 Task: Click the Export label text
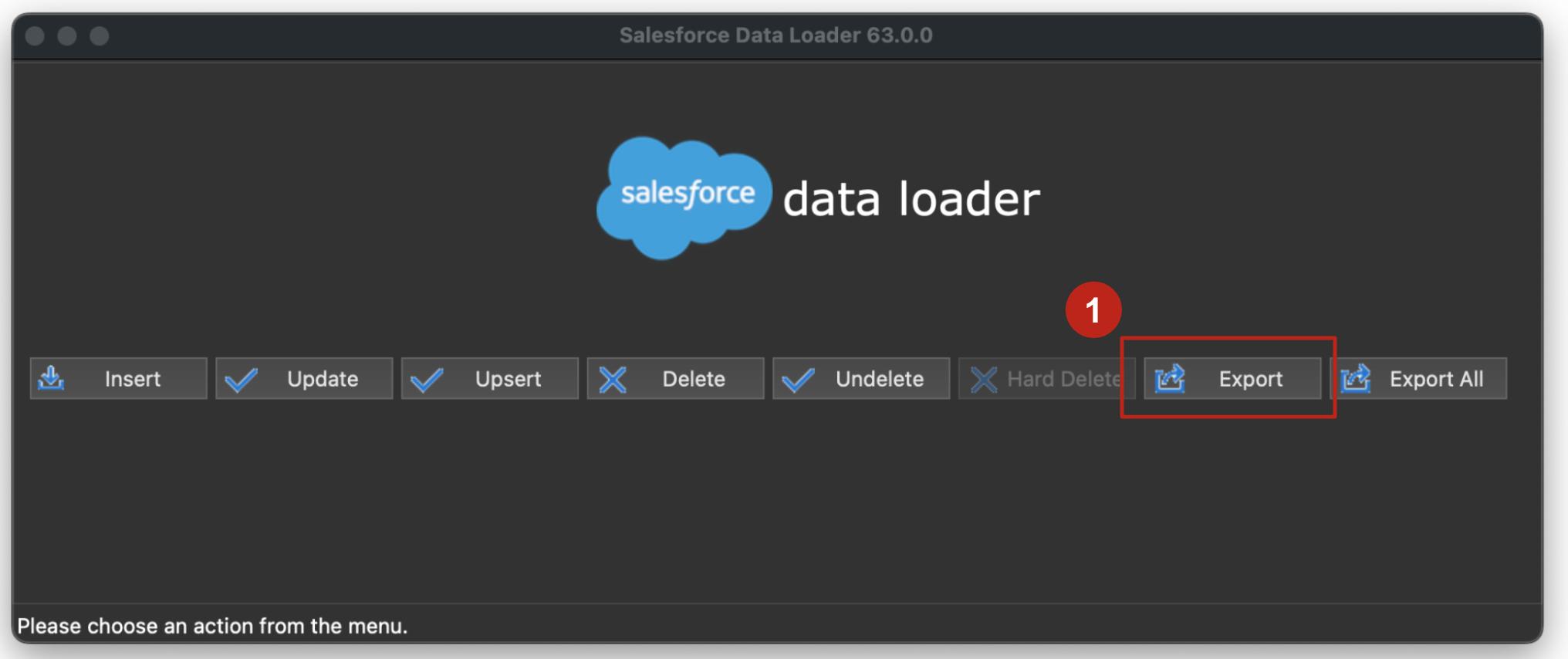point(1251,380)
